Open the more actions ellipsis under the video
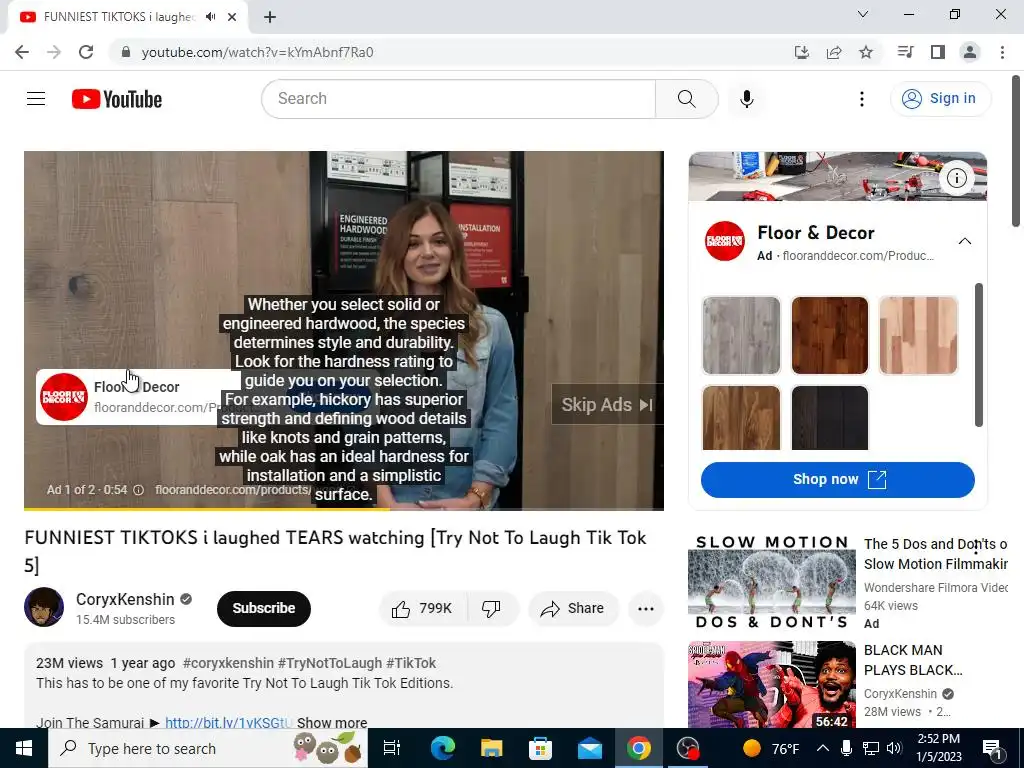1024x768 pixels. coord(646,609)
